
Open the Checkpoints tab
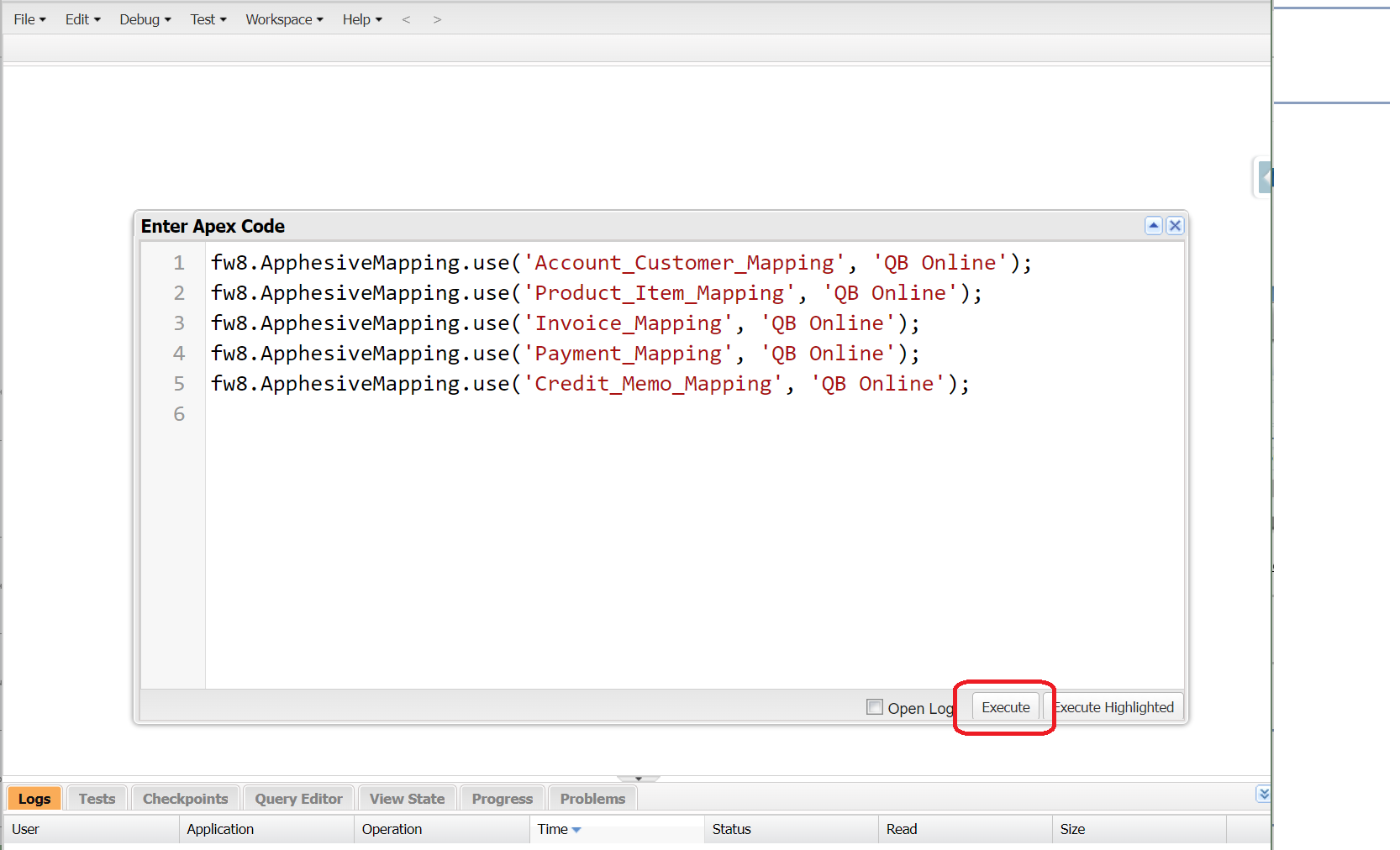click(186, 799)
